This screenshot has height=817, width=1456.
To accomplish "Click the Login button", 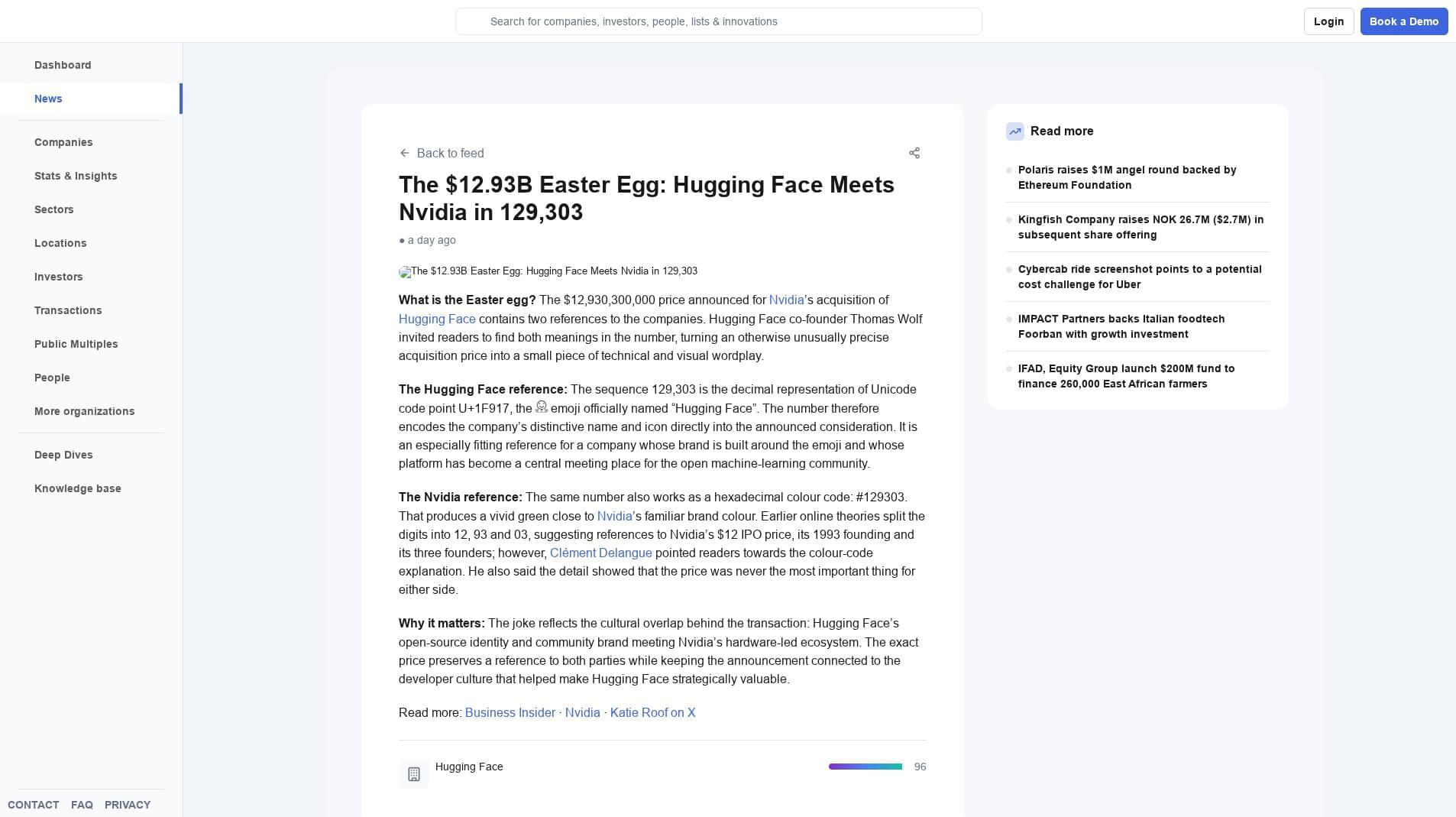I will [1328, 21].
